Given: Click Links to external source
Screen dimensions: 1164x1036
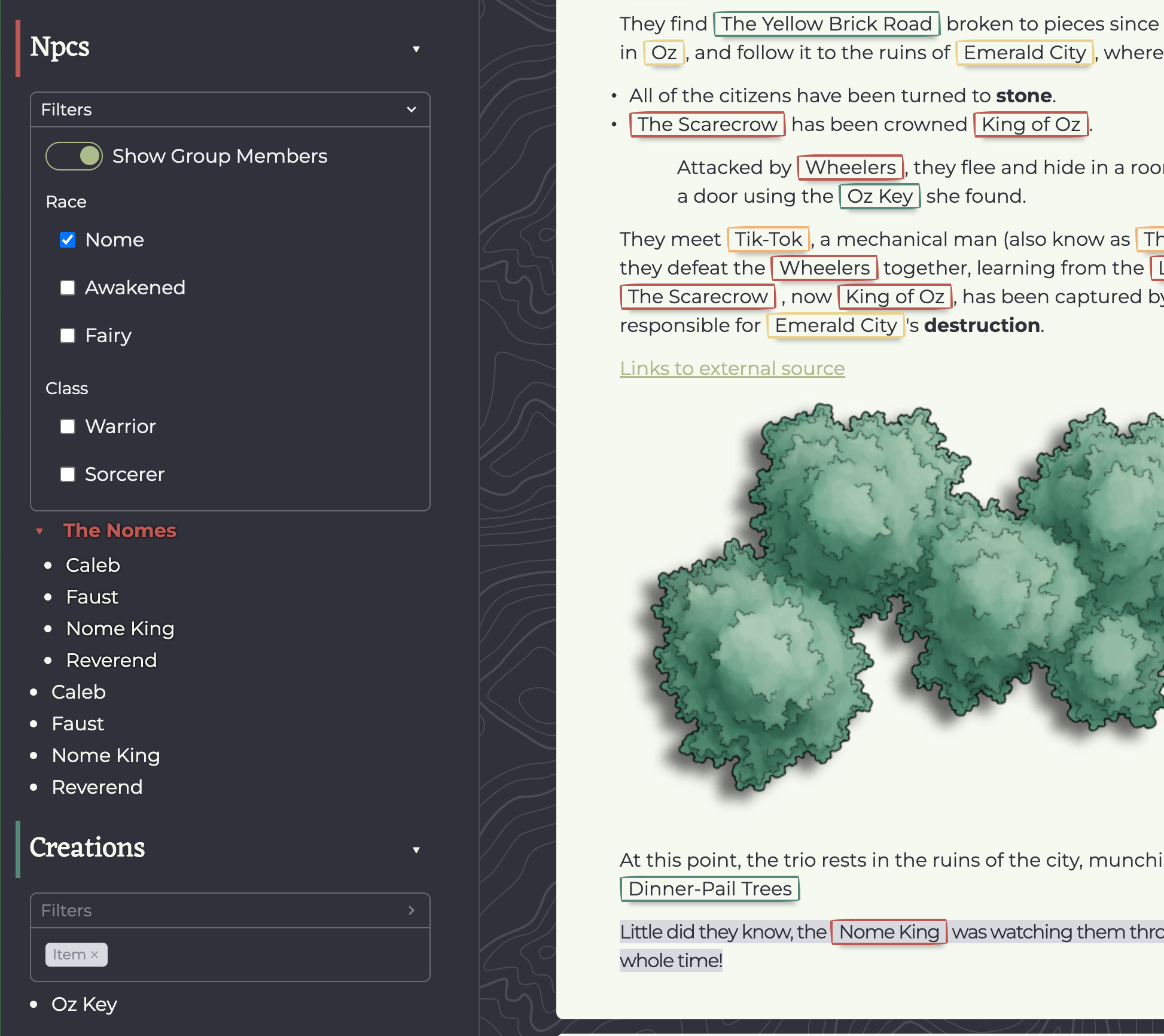Looking at the screenshot, I should pos(732,368).
